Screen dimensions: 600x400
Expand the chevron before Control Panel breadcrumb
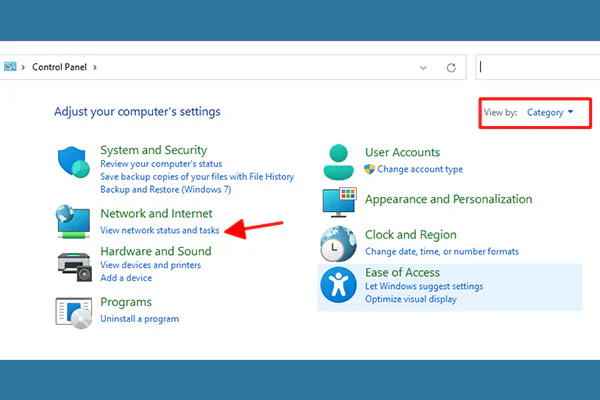(23, 67)
